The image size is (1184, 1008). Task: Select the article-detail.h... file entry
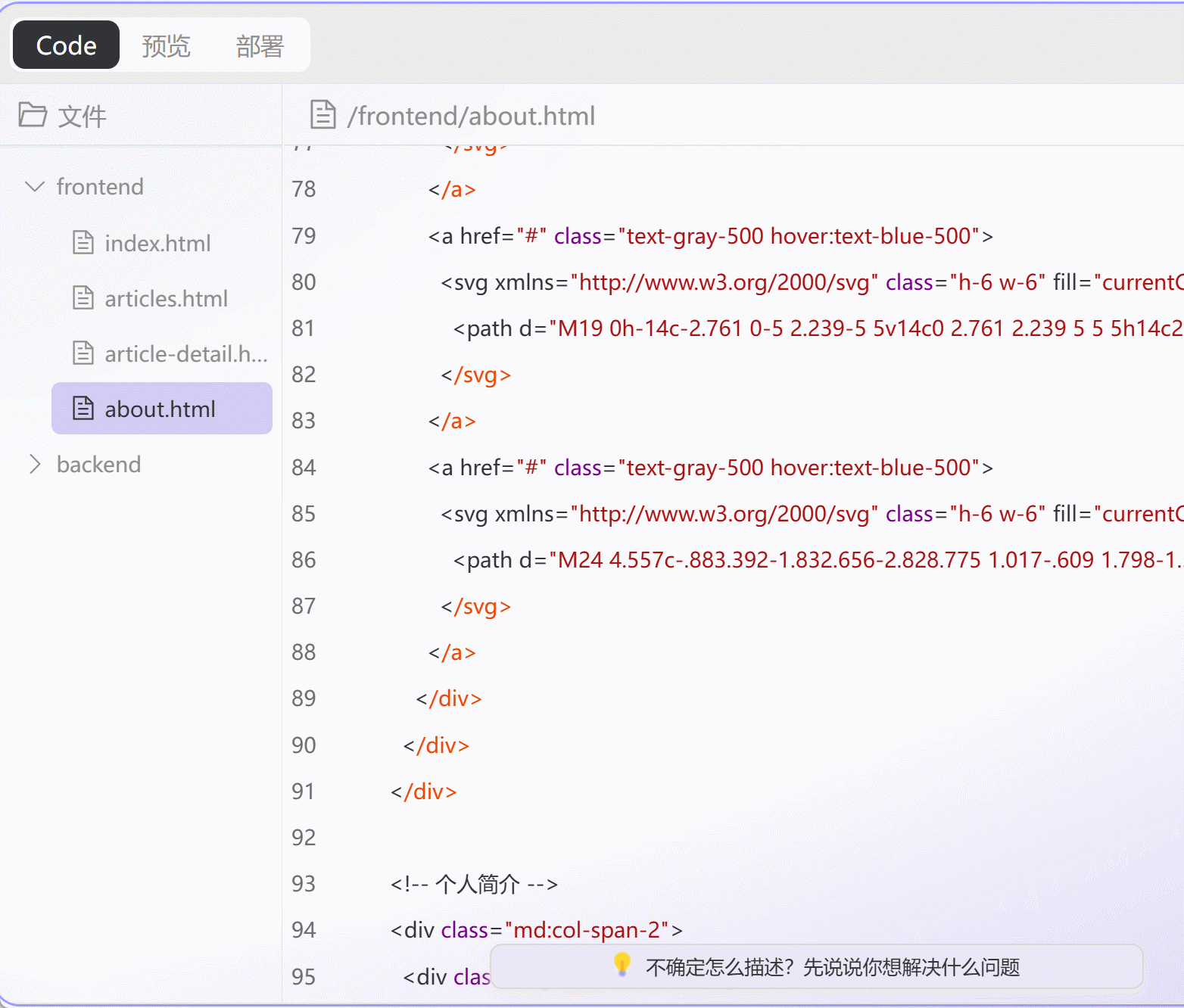click(185, 354)
